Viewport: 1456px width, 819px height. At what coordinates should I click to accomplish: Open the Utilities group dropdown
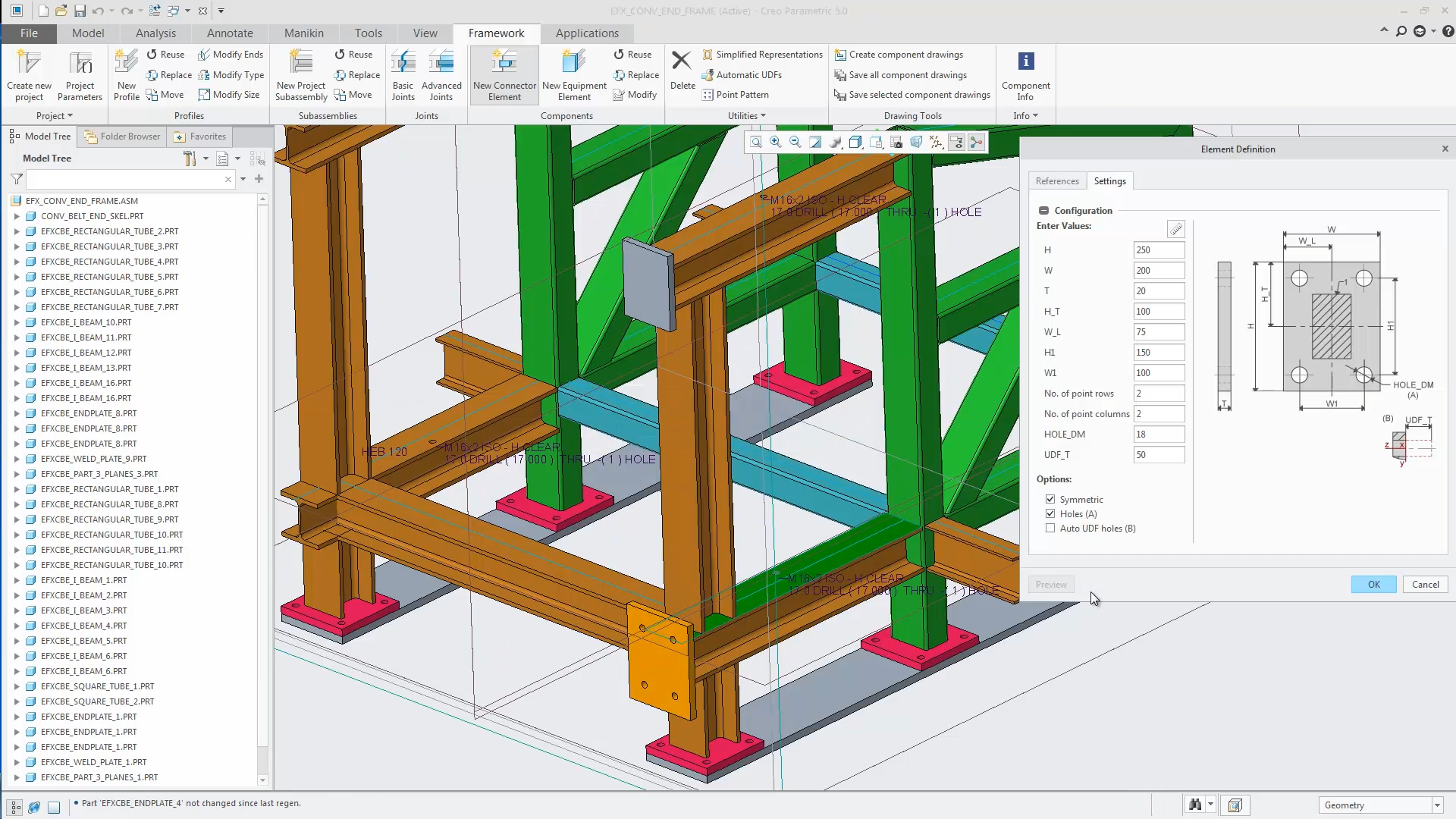pos(747,116)
